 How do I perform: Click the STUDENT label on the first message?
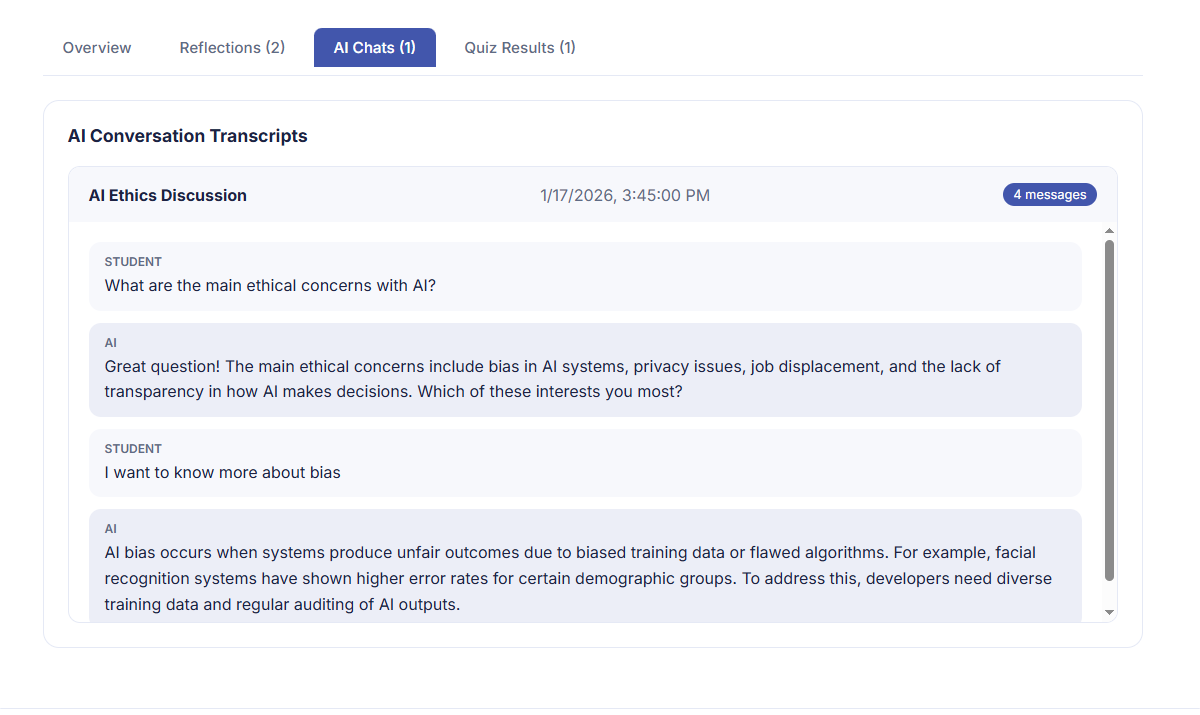tap(133, 262)
